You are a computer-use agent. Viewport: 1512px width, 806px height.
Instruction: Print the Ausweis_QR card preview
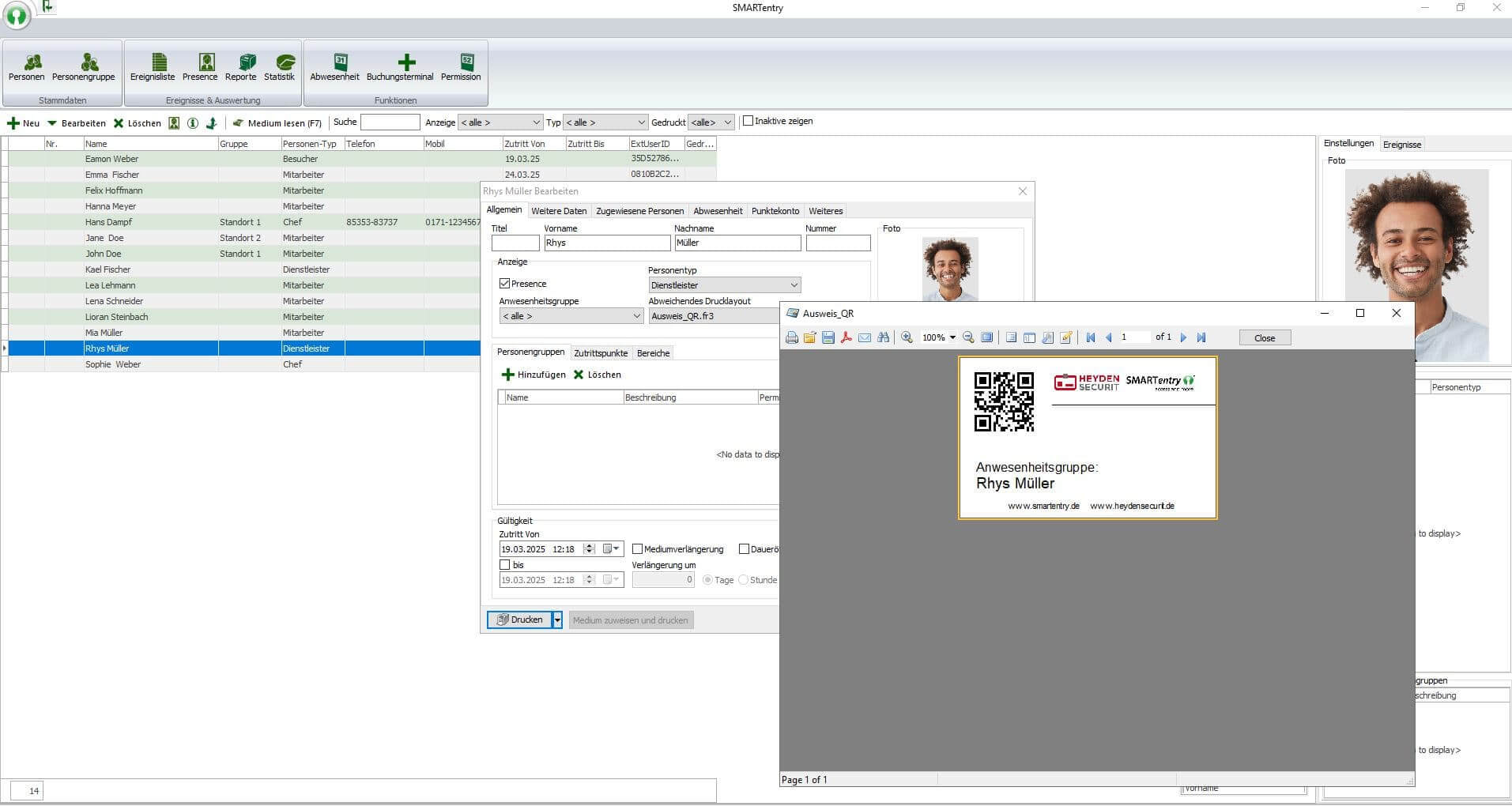pyautogui.click(x=793, y=337)
